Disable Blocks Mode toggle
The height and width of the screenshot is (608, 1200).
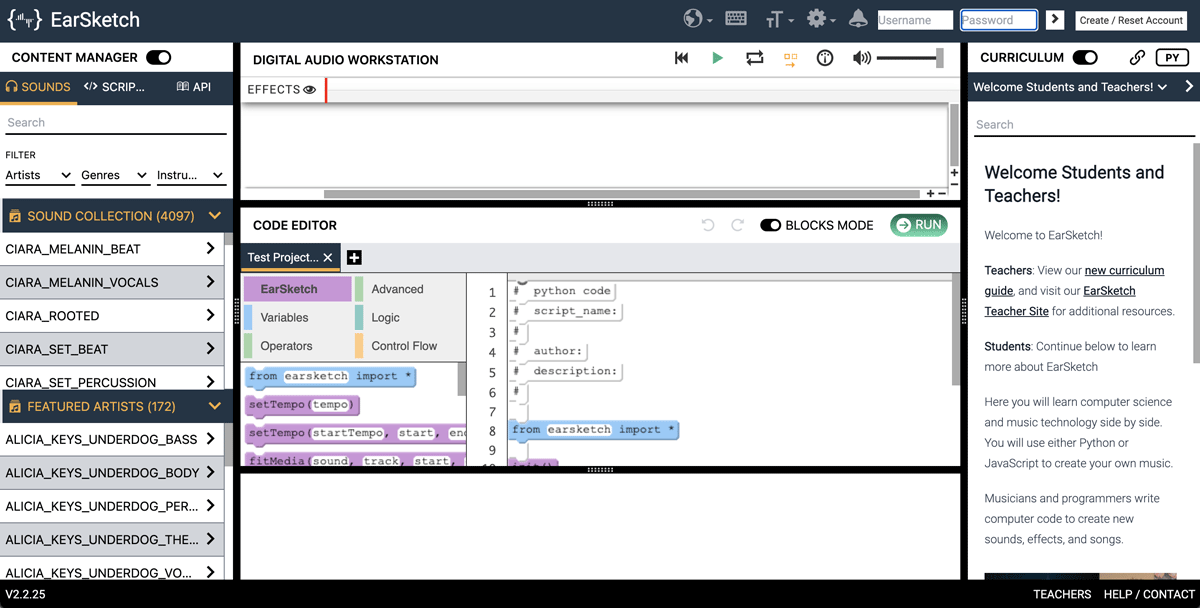[770, 225]
